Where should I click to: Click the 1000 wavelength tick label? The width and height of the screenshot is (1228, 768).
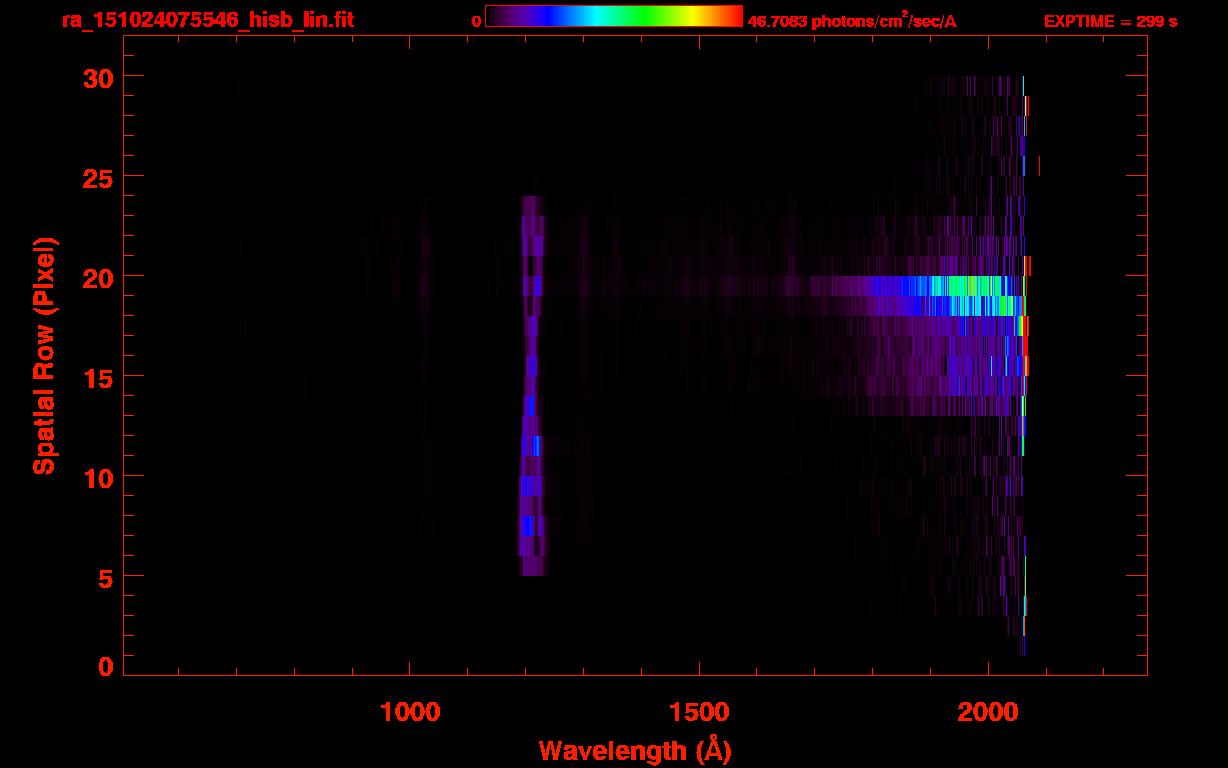pyautogui.click(x=410, y=712)
